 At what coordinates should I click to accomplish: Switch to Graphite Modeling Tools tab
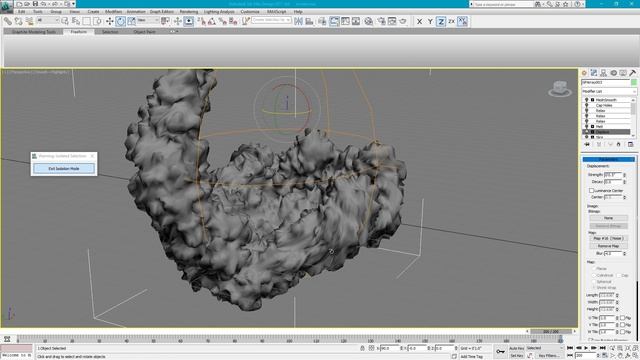pos(33,31)
